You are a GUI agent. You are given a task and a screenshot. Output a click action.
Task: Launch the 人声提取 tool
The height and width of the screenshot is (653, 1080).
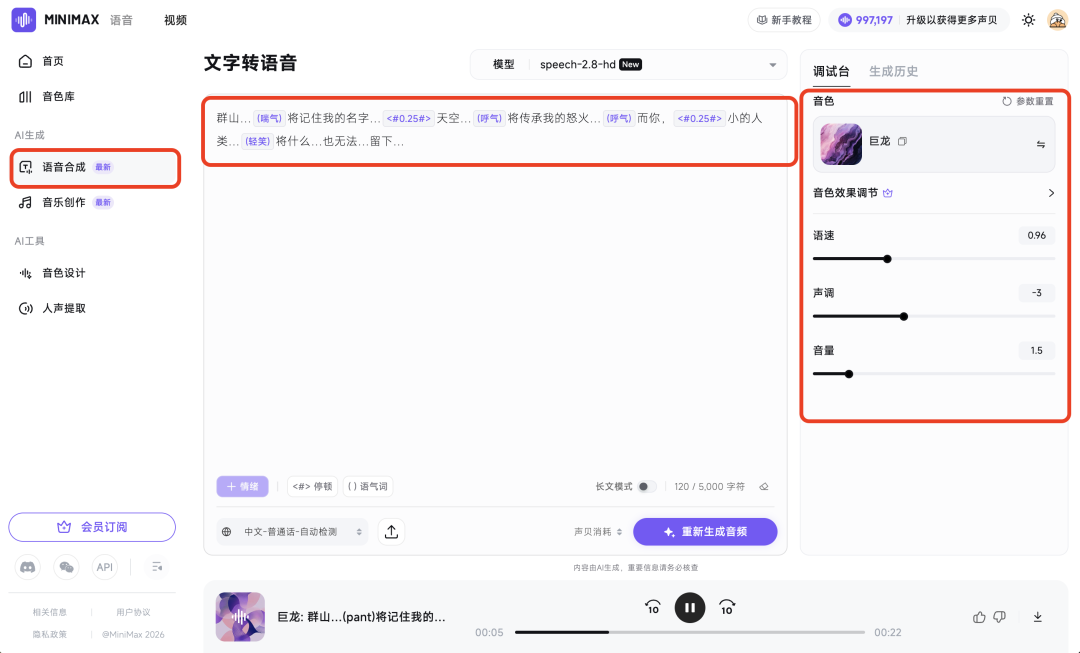pos(63,308)
